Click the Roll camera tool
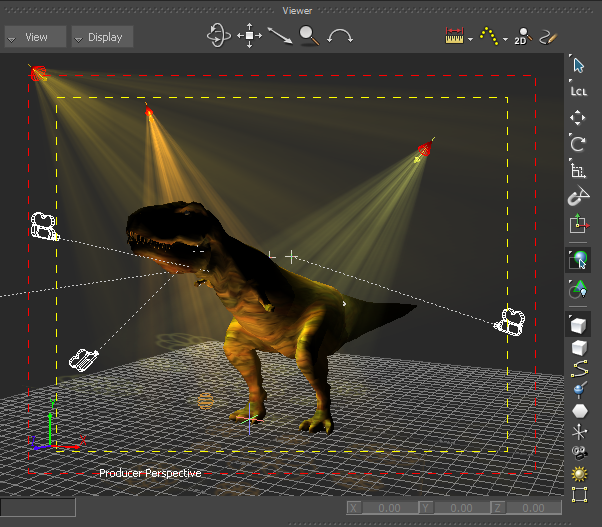 coord(341,37)
